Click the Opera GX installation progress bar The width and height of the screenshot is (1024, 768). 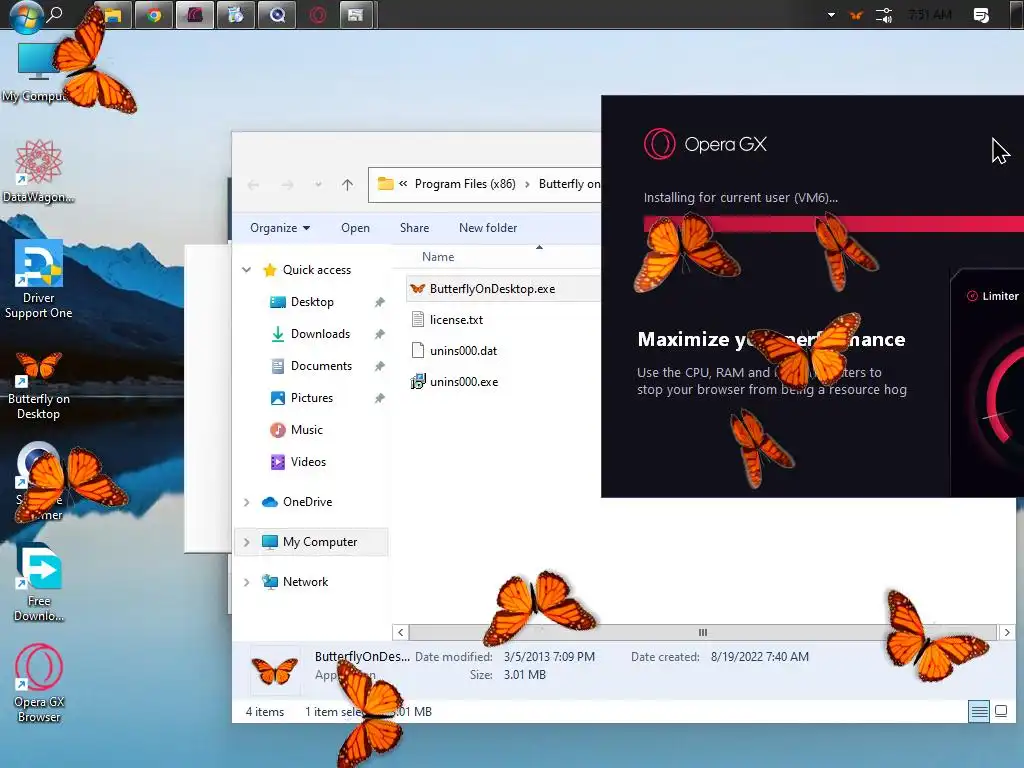(x=833, y=223)
